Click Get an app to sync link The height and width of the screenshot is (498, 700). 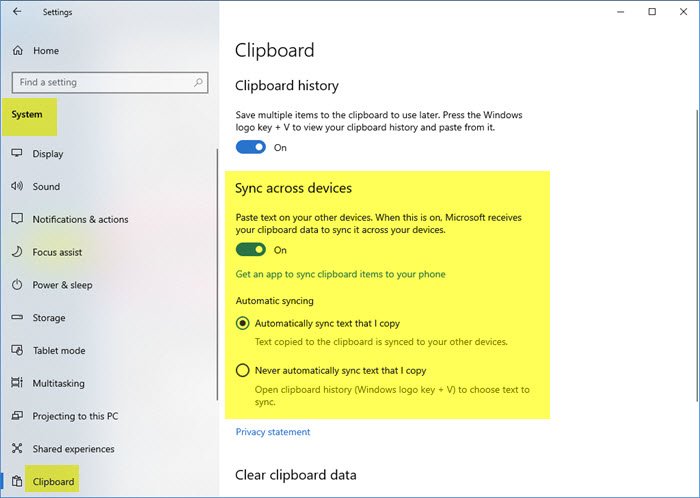click(x=340, y=274)
